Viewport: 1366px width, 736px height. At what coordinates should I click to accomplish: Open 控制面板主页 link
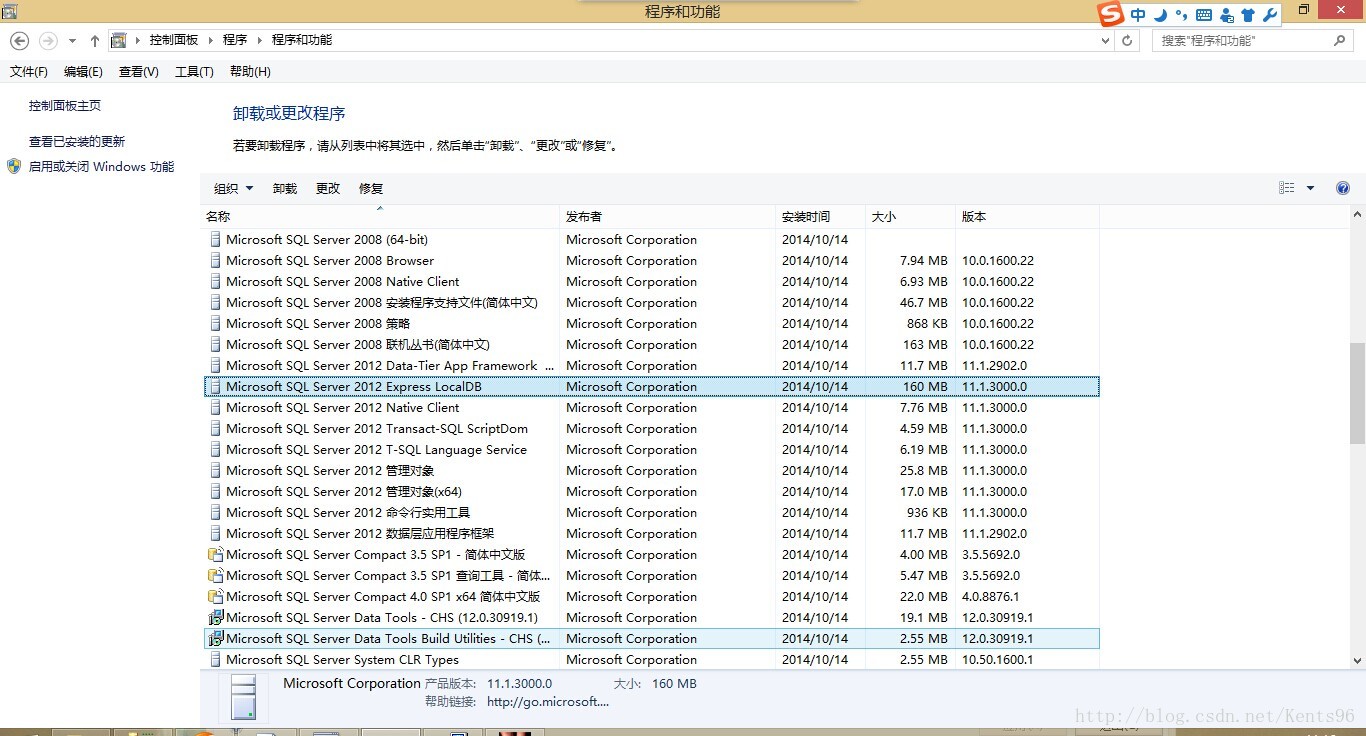click(65, 106)
